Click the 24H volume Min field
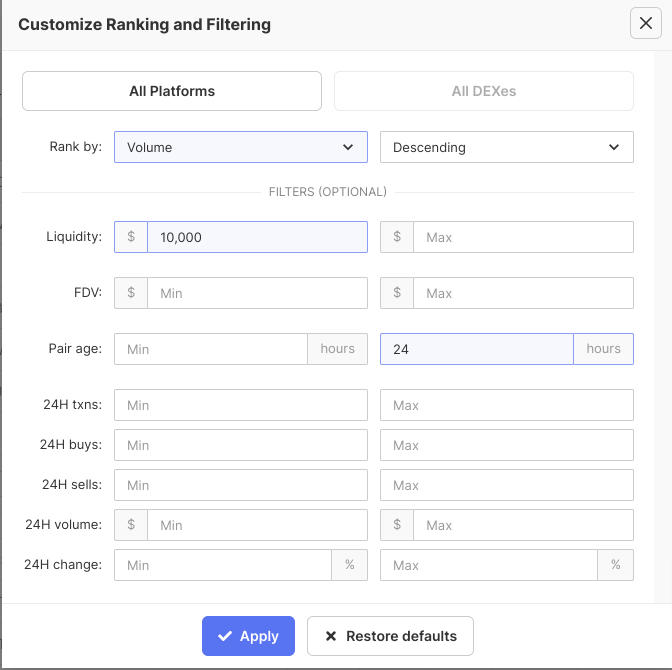672x670 pixels. pyautogui.click(x=256, y=525)
